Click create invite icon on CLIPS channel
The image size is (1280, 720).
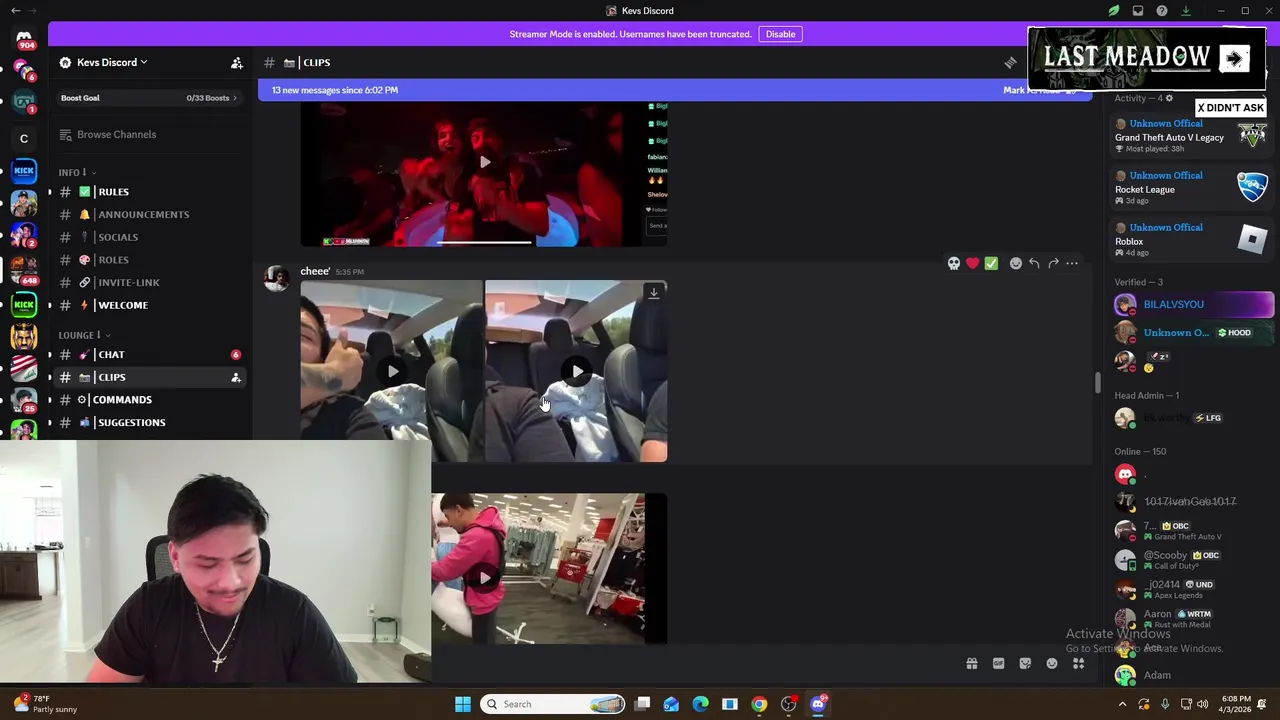tap(236, 377)
